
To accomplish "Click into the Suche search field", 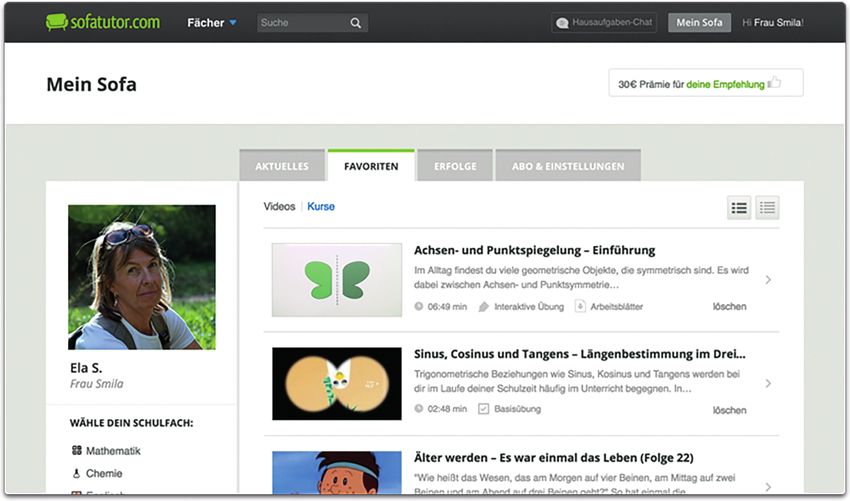I will 301,23.
